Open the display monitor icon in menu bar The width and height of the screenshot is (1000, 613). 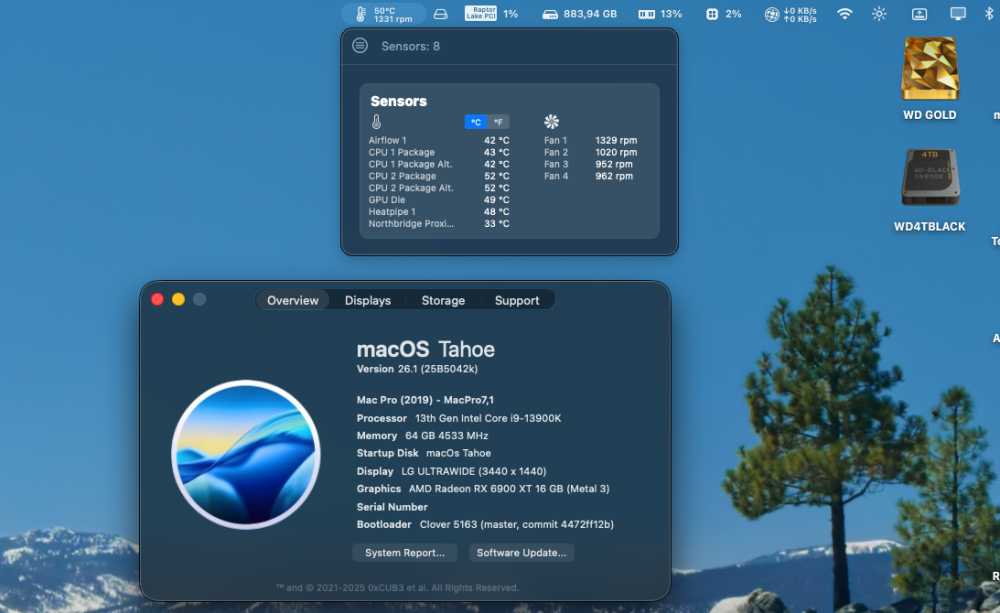pyautogui.click(x=958, y=14)
